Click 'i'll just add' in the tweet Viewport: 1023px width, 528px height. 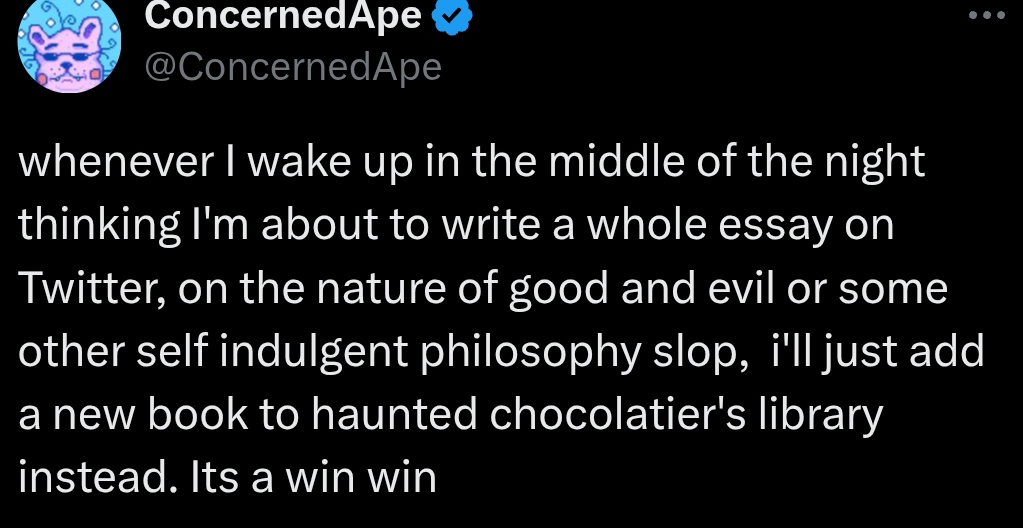click(x=878, y=351)
